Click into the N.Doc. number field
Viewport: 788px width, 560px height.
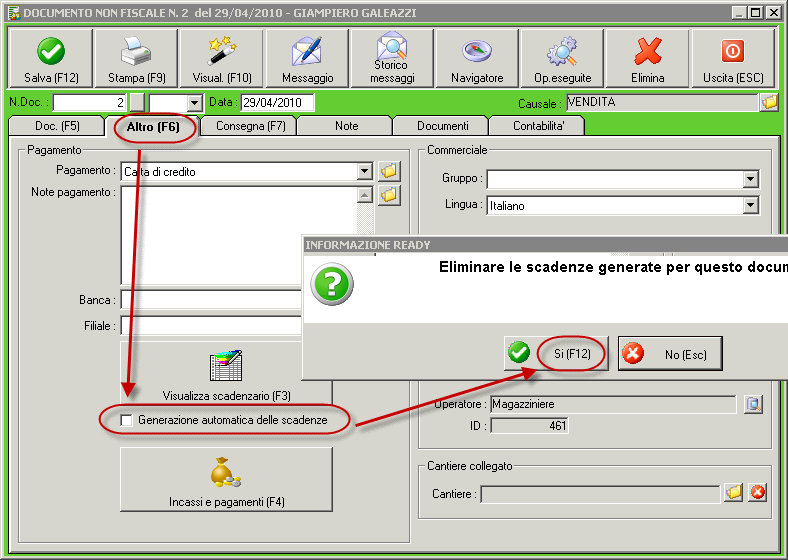click(x=89, y=103)
